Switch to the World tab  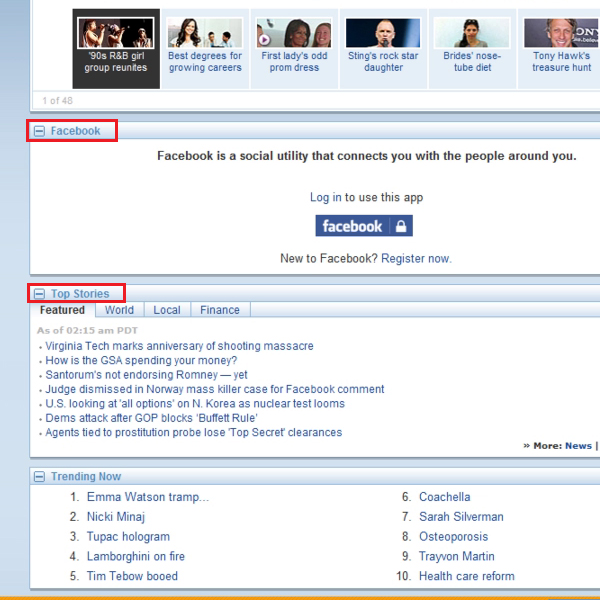pos(119,310)
